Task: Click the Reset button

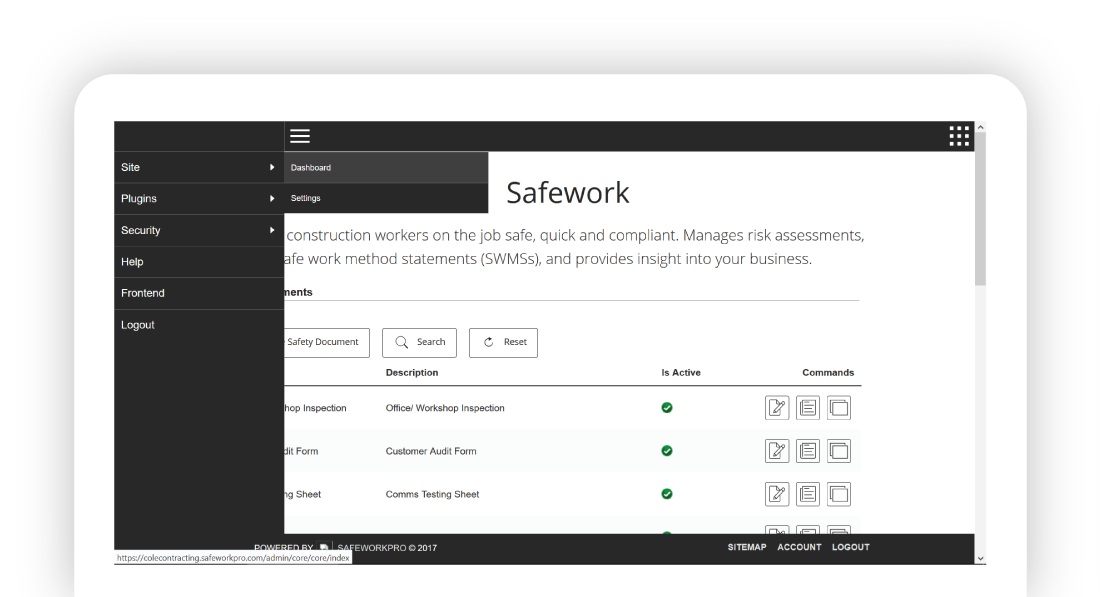Action: (x=503, y=342)
